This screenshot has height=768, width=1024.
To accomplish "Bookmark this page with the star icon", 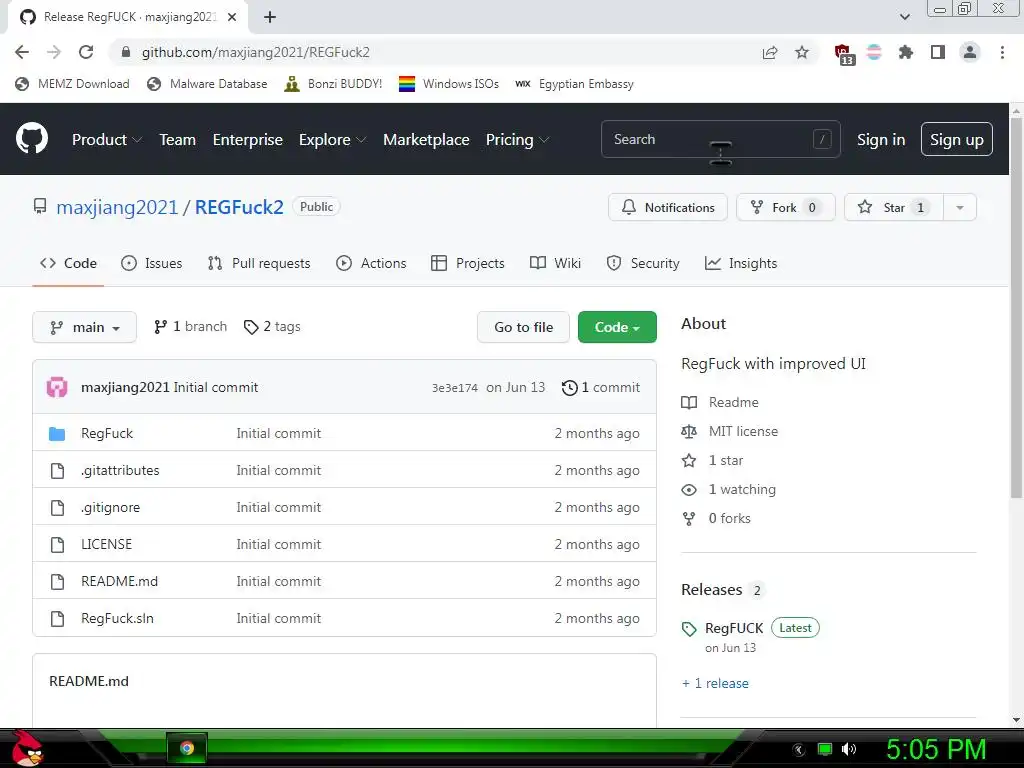I will (x=802, y=52).
